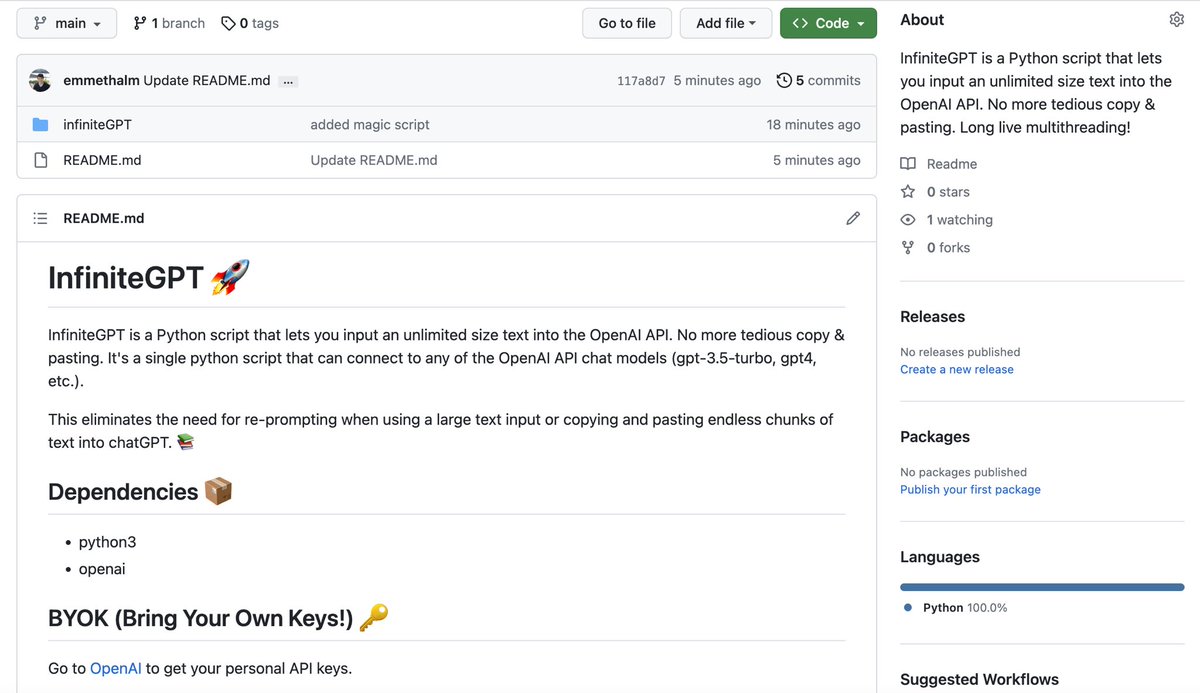Viewport: 1200px width, 693px height.
Task: Click the 5 minutes ago timestamp on README.md row
Action: click(x=816, y=160)
